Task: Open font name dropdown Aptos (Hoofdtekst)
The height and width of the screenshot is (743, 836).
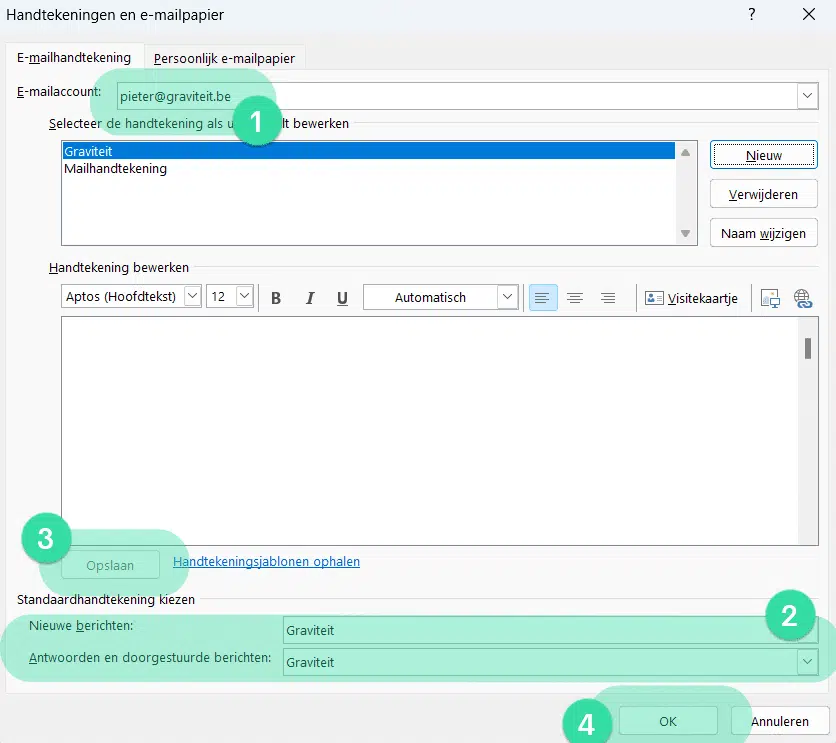Action: pyautogui.click(x=192, y=296)
